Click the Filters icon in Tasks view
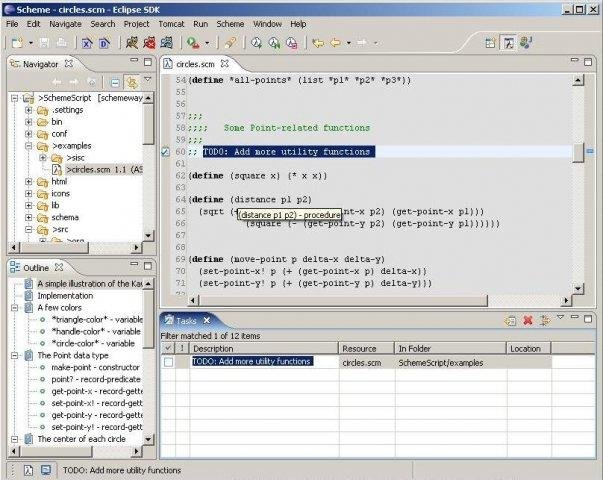 click(x=545, y=320)
